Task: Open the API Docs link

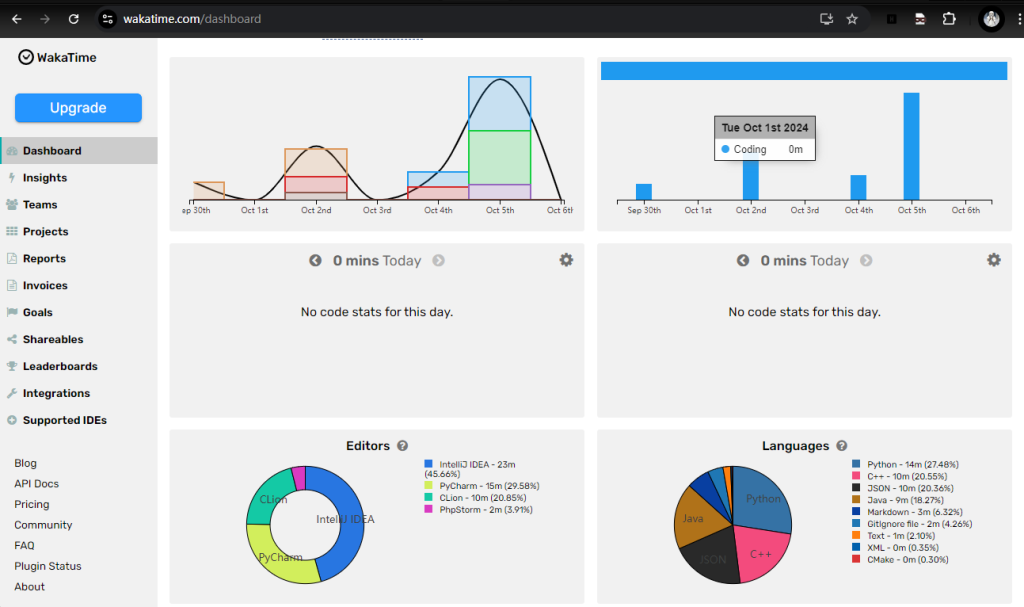Action: 36,484
